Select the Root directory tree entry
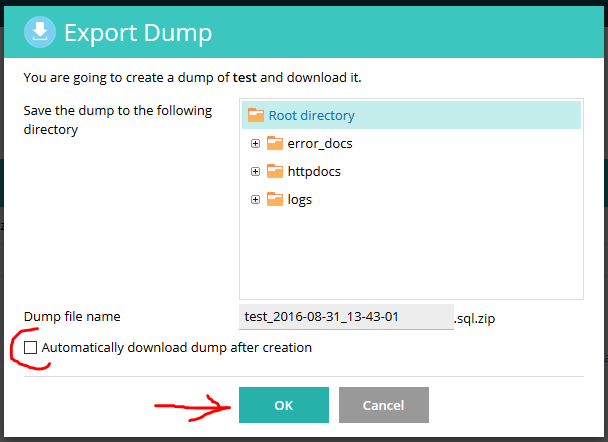608x442 pixels. [x=311, y=115]
